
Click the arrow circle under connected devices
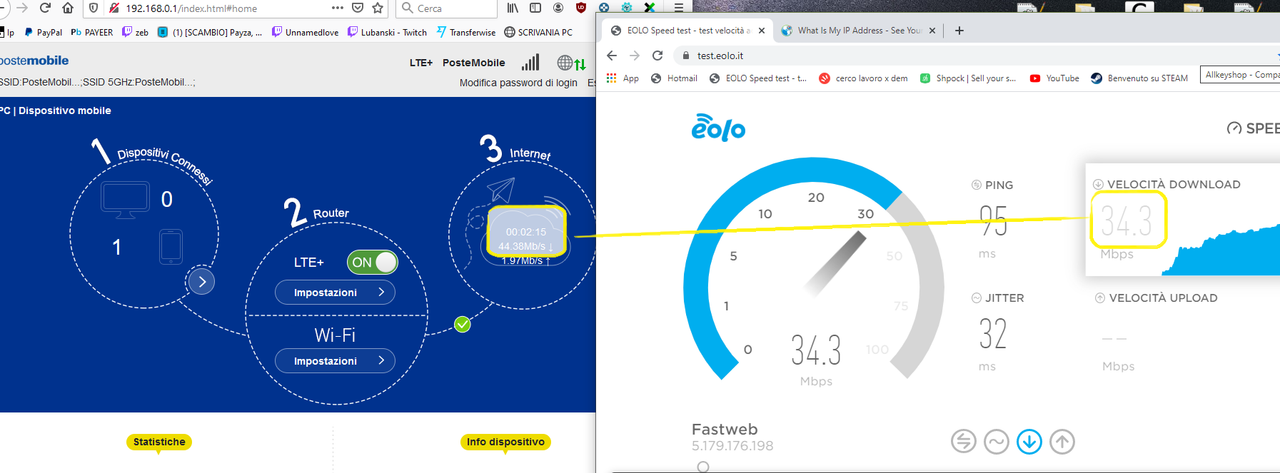[x=201, y=283]
